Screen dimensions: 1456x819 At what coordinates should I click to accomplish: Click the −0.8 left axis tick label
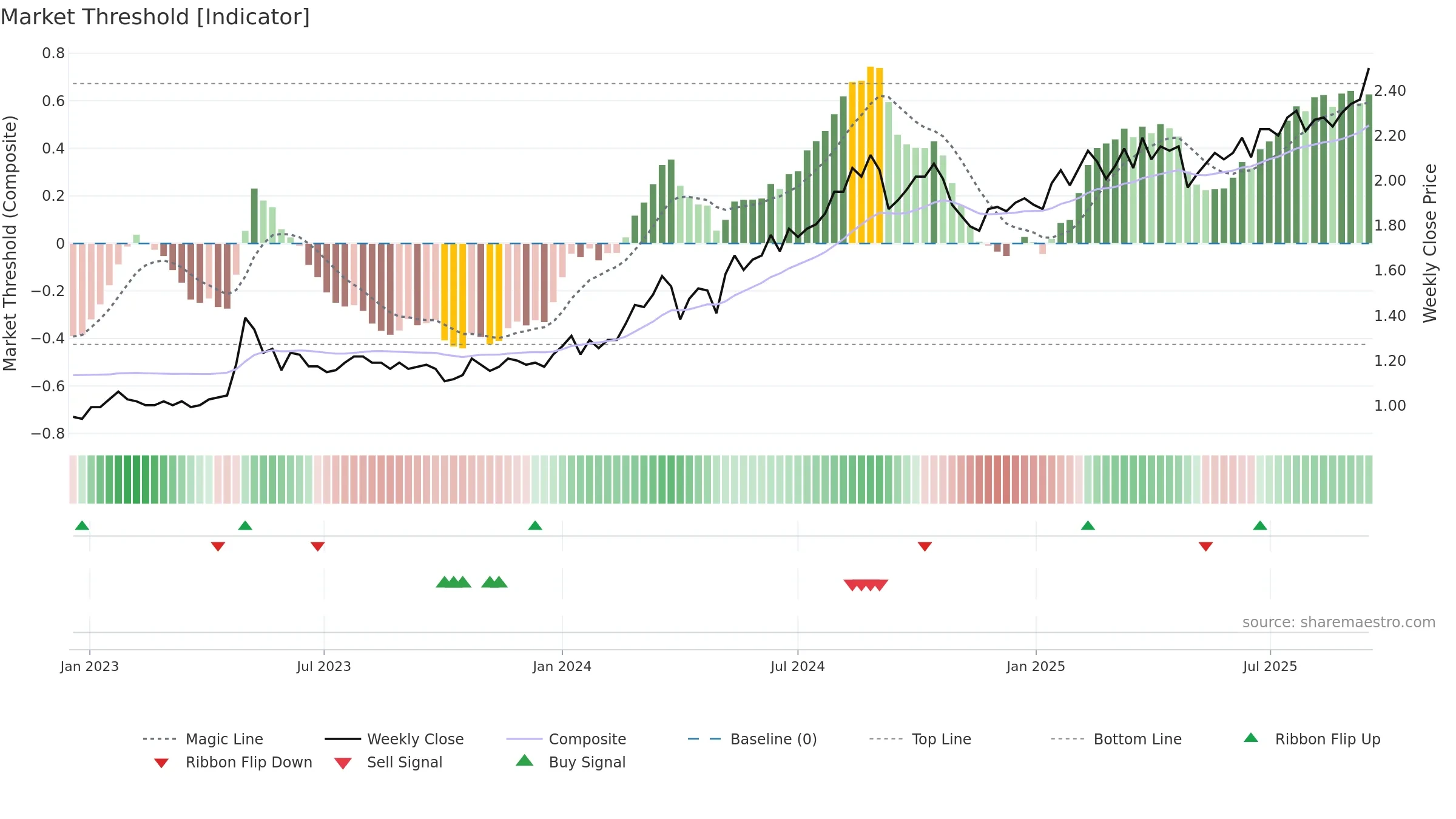tap(48, 433)
